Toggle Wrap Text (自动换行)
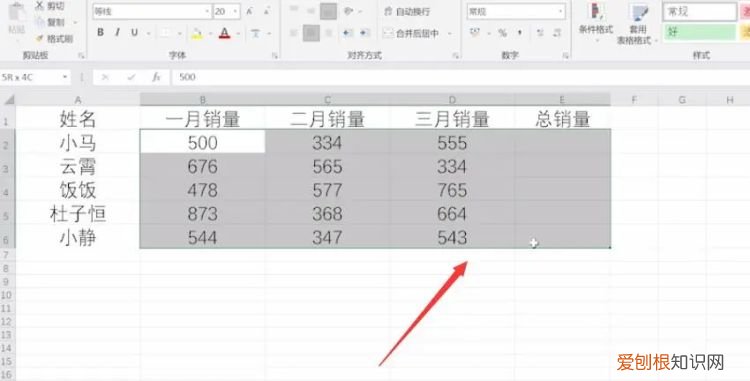 point(407,11)
